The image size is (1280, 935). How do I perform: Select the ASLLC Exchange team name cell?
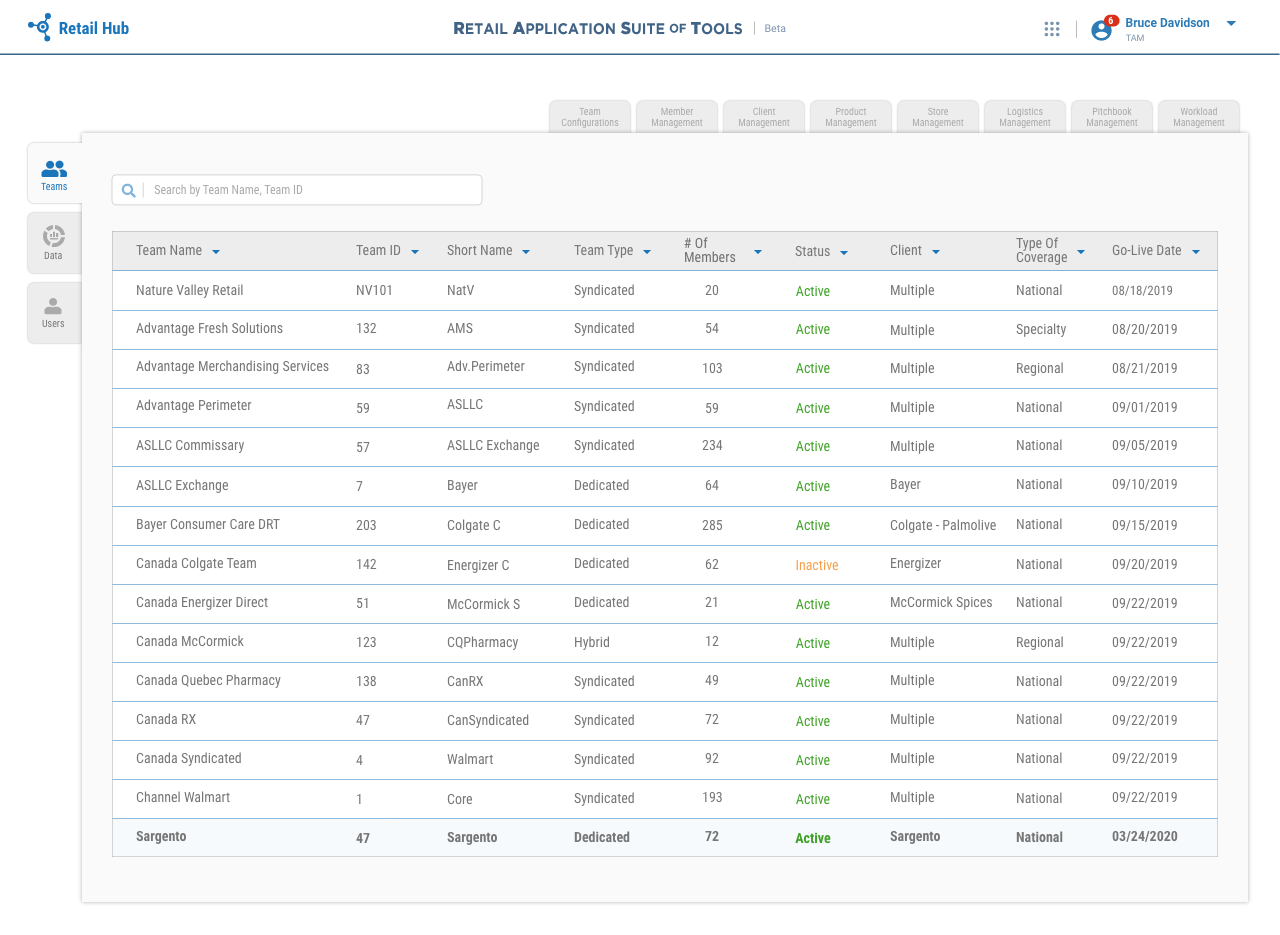182,486
